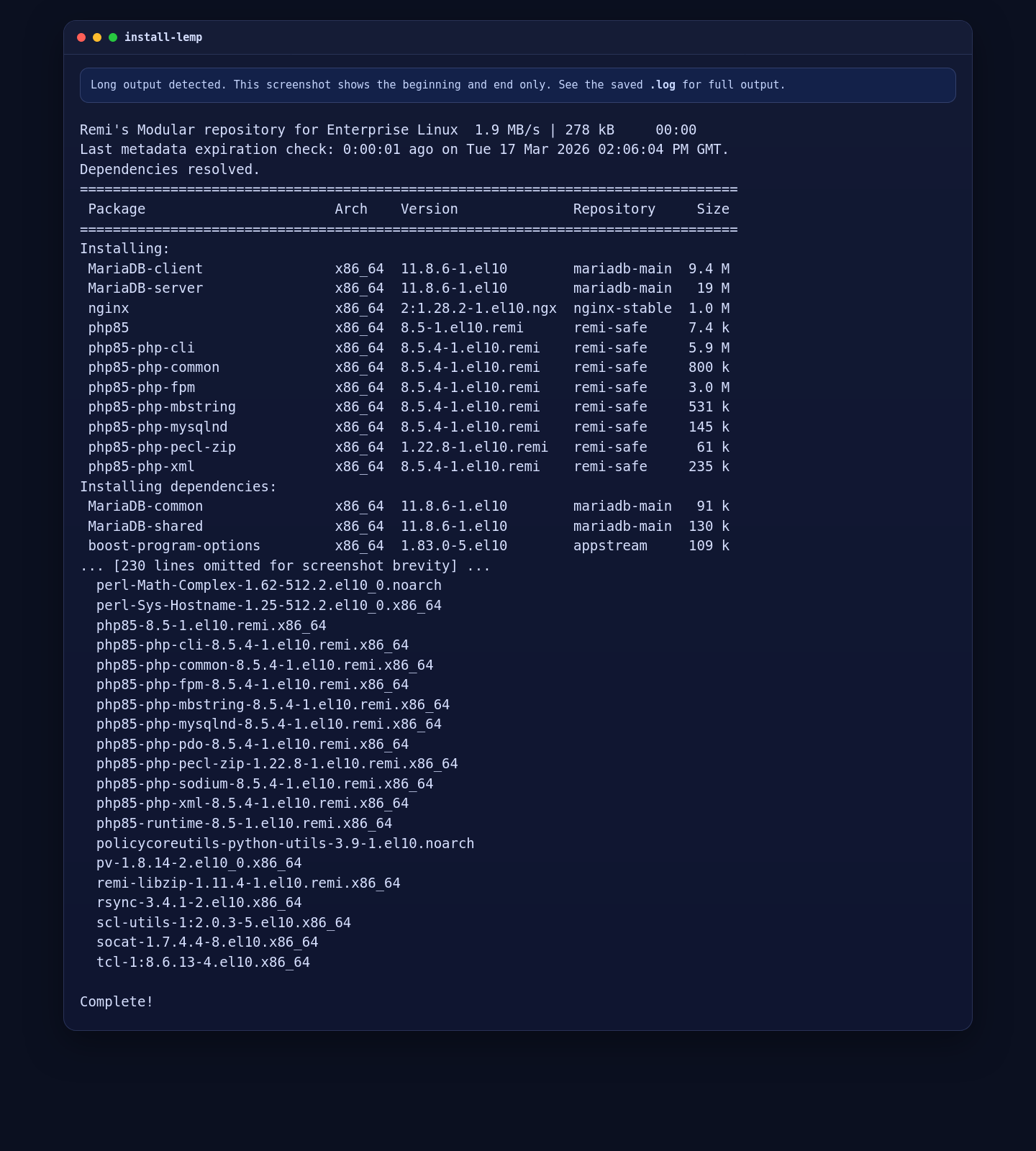Click perl-Math-Complex-1.62-512.2.el10_0.noarch line
The height and width of the screenshot is (1151, 1036).
pyautogui.click(x=269, y=586)
